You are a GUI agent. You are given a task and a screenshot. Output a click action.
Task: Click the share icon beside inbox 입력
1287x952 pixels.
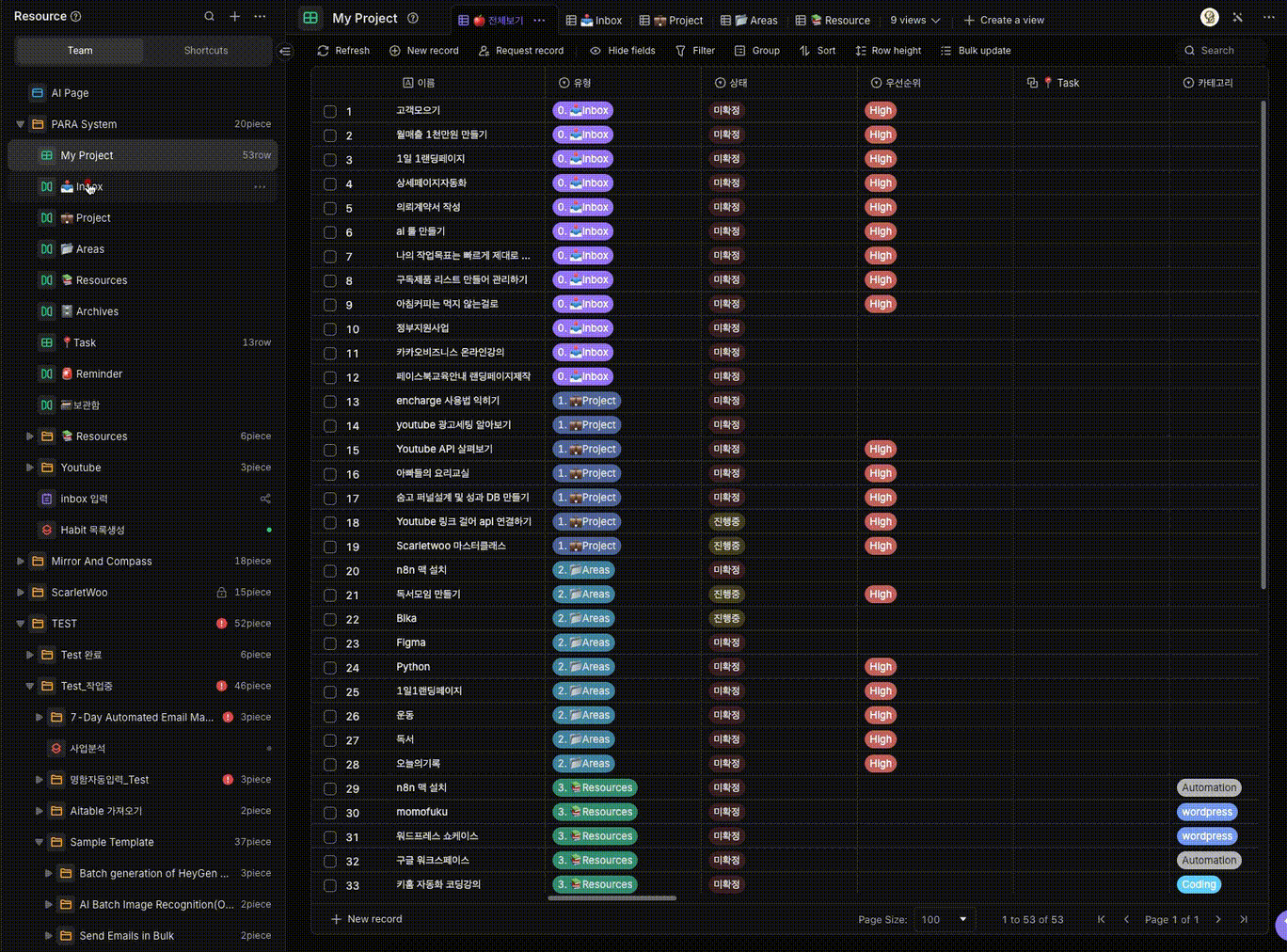point(265,499)
